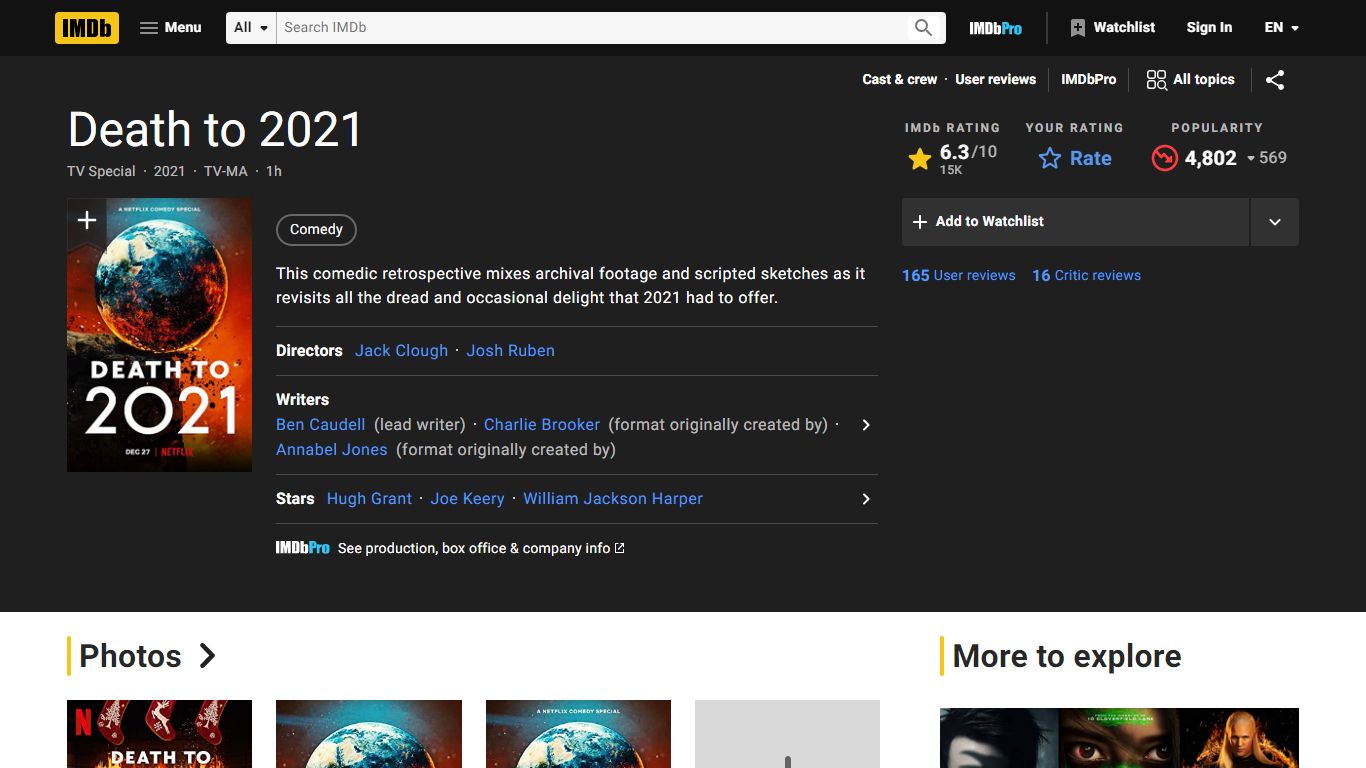1366x768 pixels.
Task: Expand the watchlist options chevron
Action: [1275, 222]
